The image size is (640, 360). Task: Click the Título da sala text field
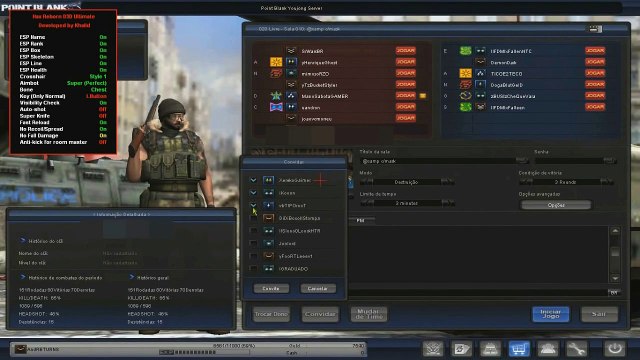point(438,161)
